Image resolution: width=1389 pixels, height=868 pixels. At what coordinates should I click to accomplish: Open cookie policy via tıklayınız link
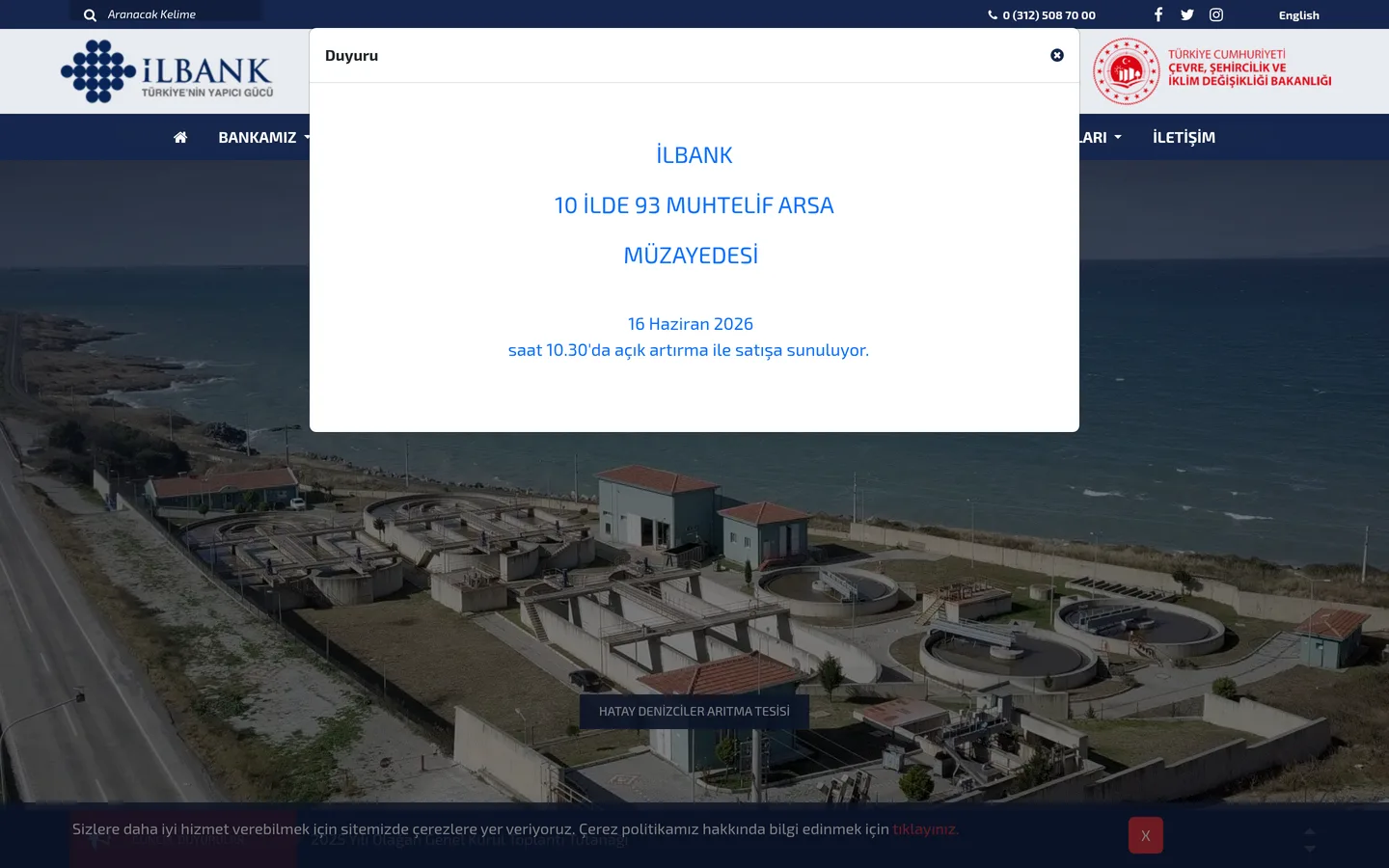click(x=925, y=828)
